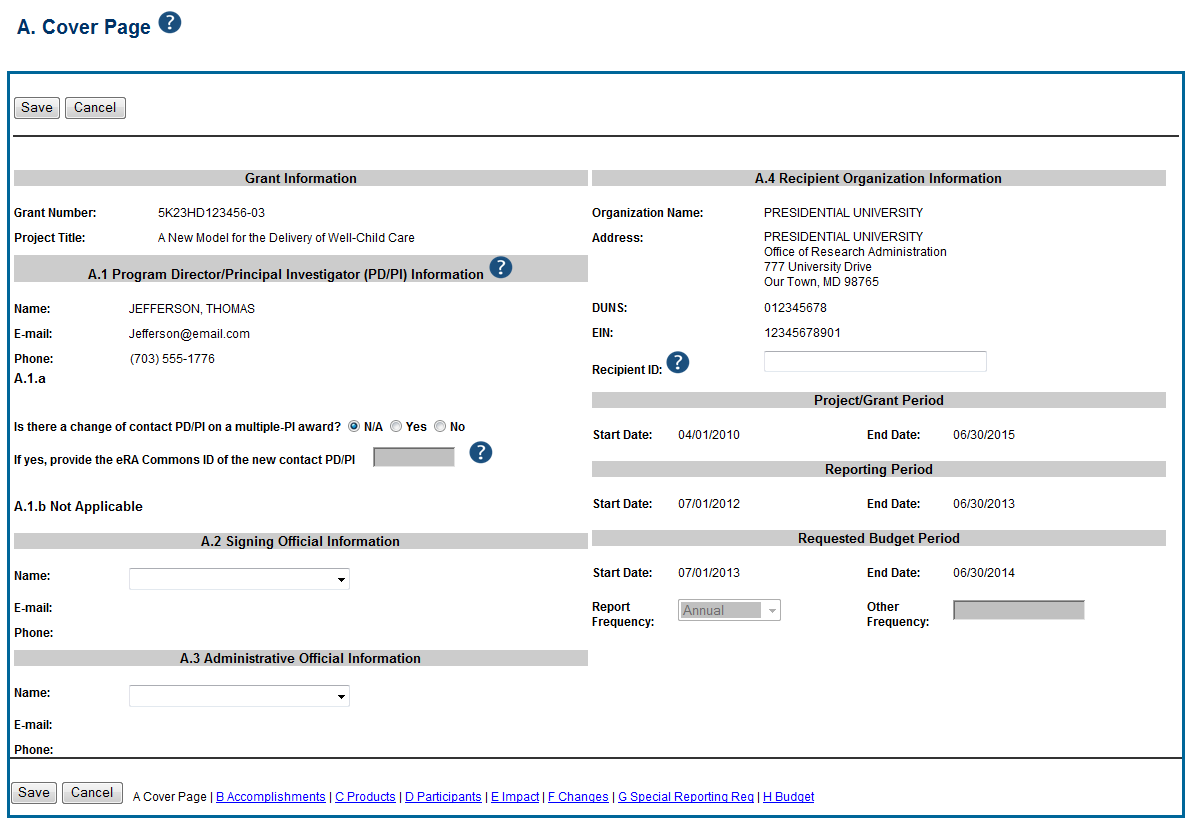Viewport: 1189px width, 821px height.
Task: Click phone number (703) 555-1776
Action: tap(172, 359)
